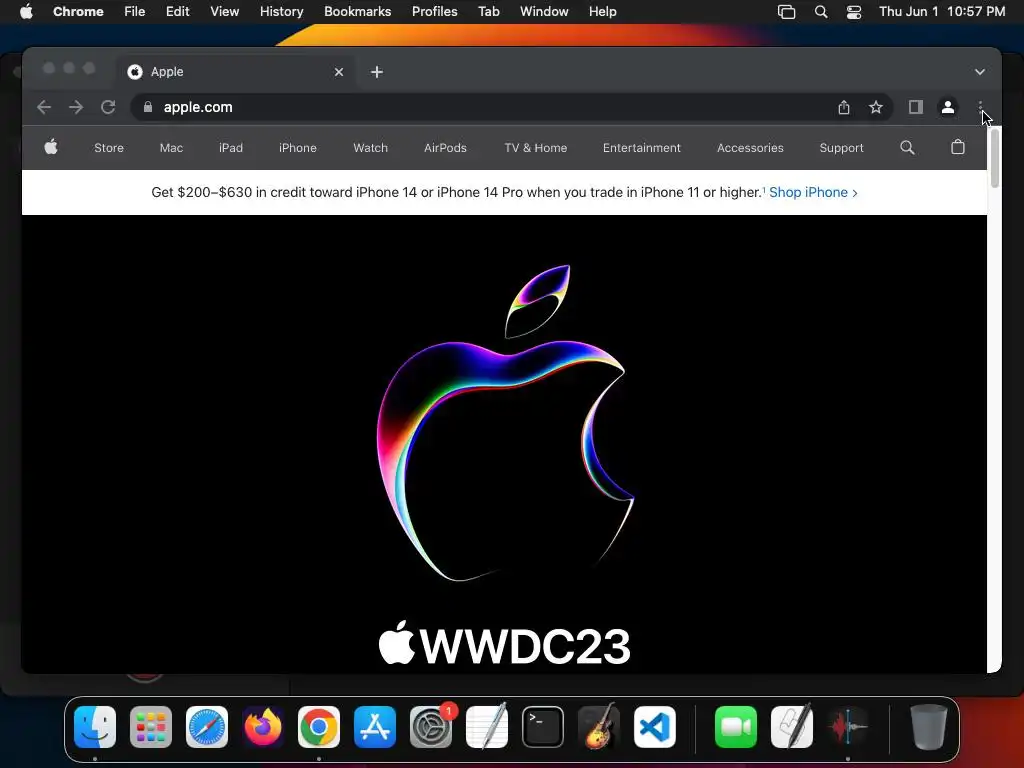Open Chrome's three-dot menu
1024x768 pixels.
pyautogui.click(x=980, y=107)
